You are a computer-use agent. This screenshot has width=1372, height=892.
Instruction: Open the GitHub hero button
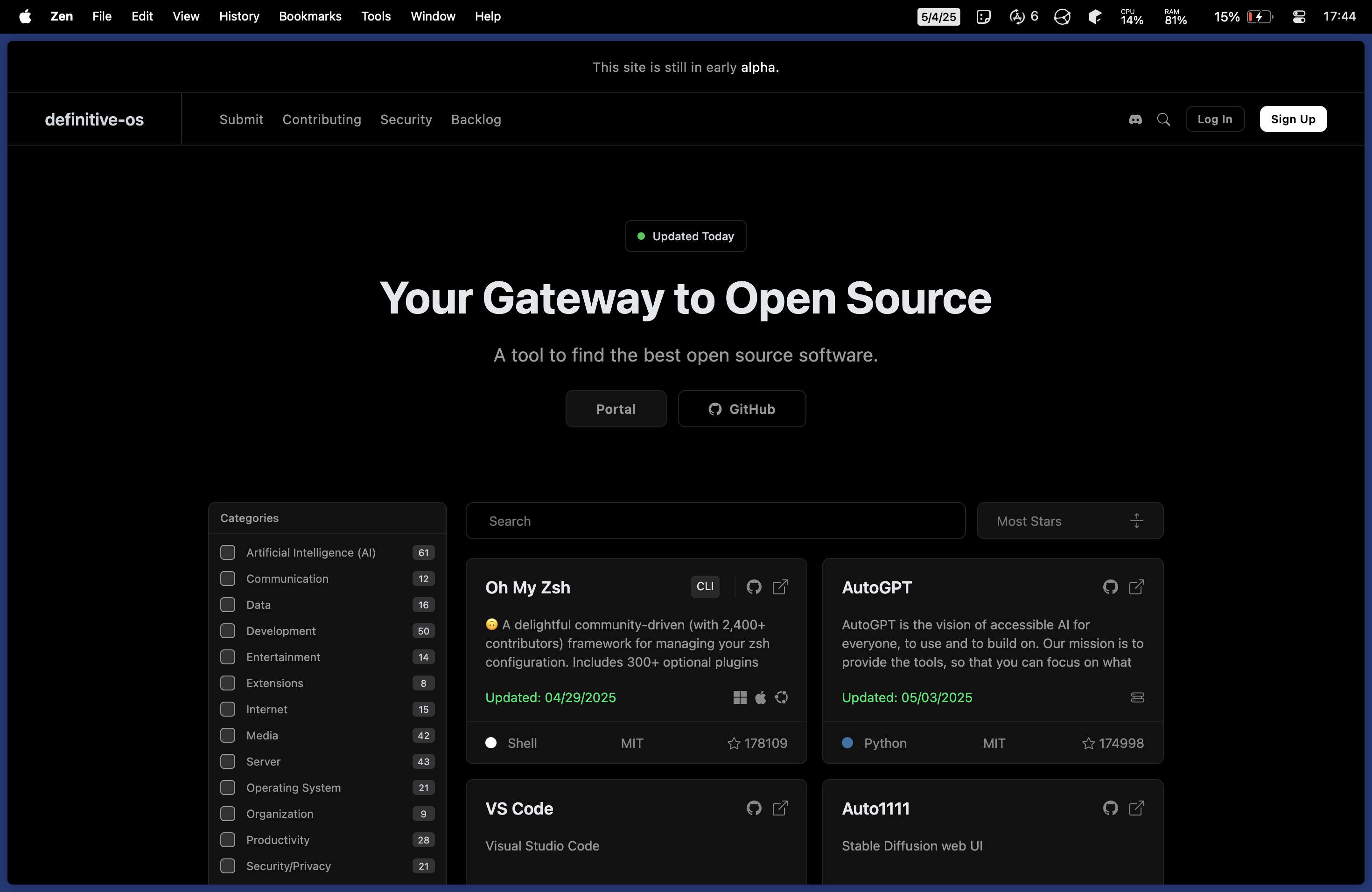point(742,409)
